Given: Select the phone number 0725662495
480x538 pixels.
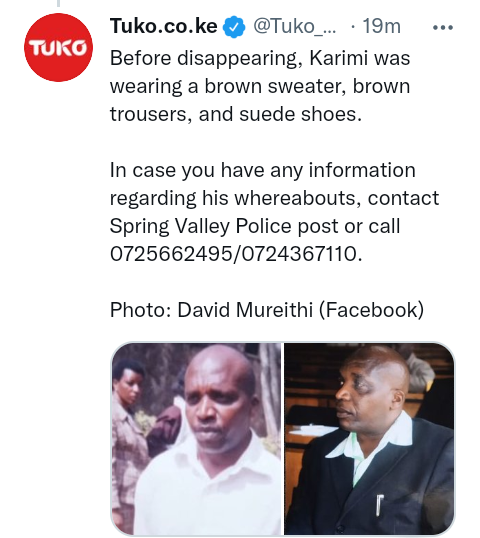Looking at the screenshot, I should [171, 254].
